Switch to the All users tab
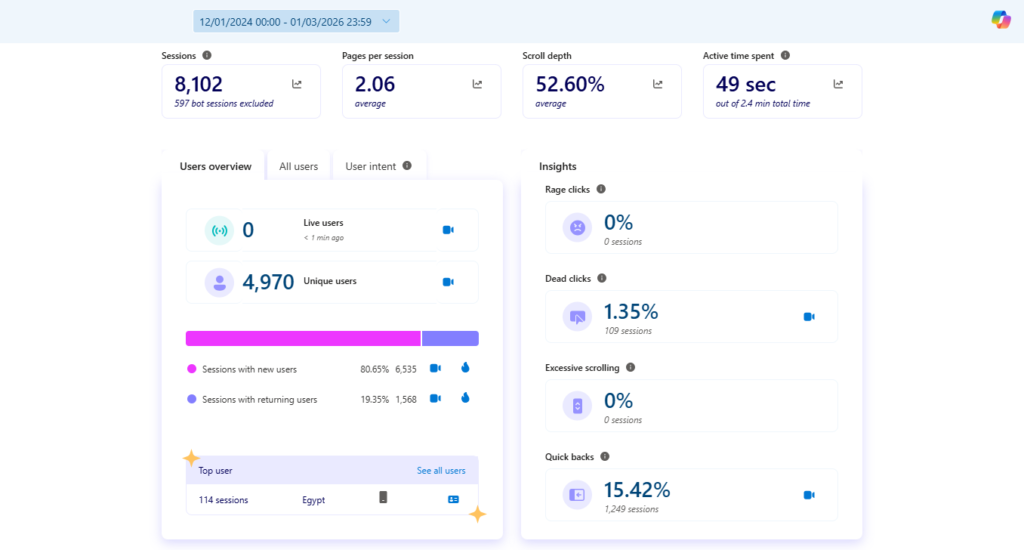1024x550 pixels. [298, 167]
